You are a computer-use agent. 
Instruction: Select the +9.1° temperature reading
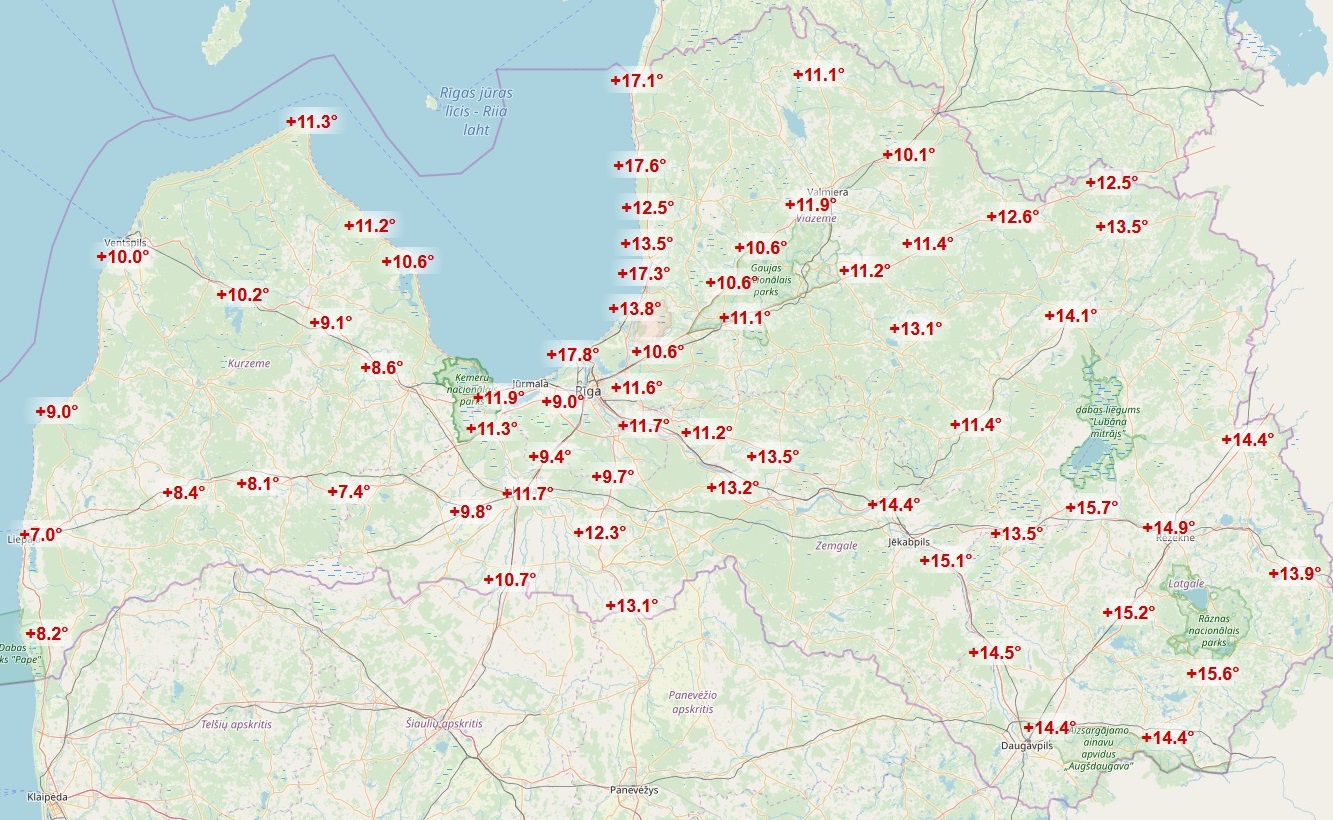[331, 323]
